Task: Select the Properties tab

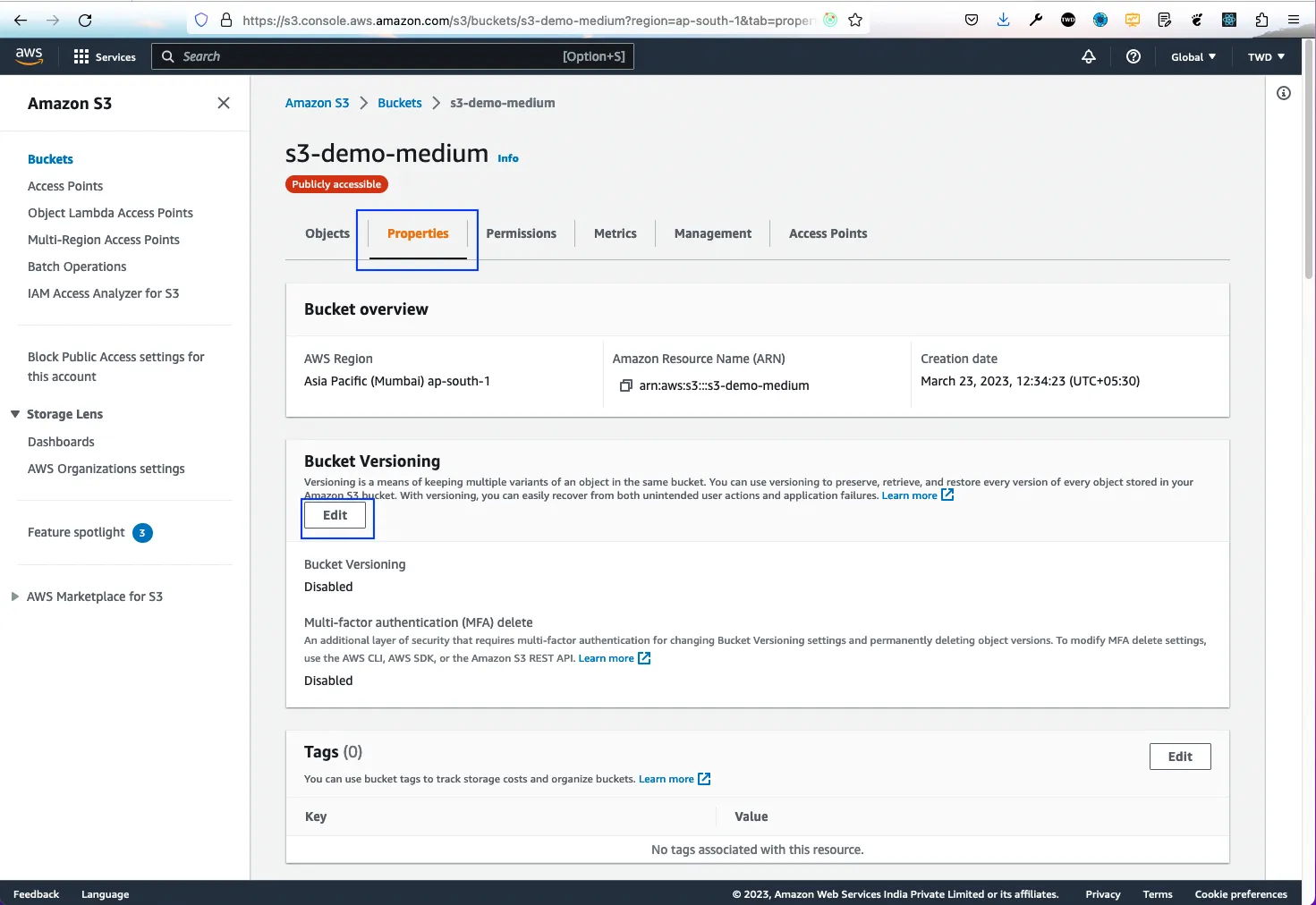Action: pyautogui.click(x=418, y=233)
